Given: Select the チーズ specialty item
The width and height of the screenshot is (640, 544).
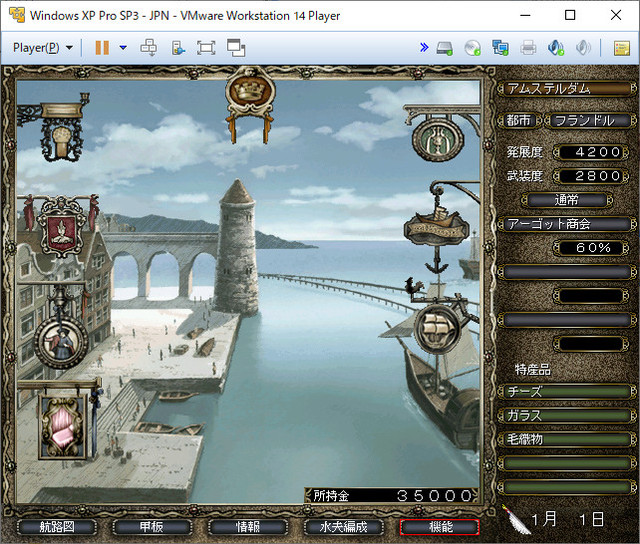Looking at the screenshot, I should click(567, 392).
